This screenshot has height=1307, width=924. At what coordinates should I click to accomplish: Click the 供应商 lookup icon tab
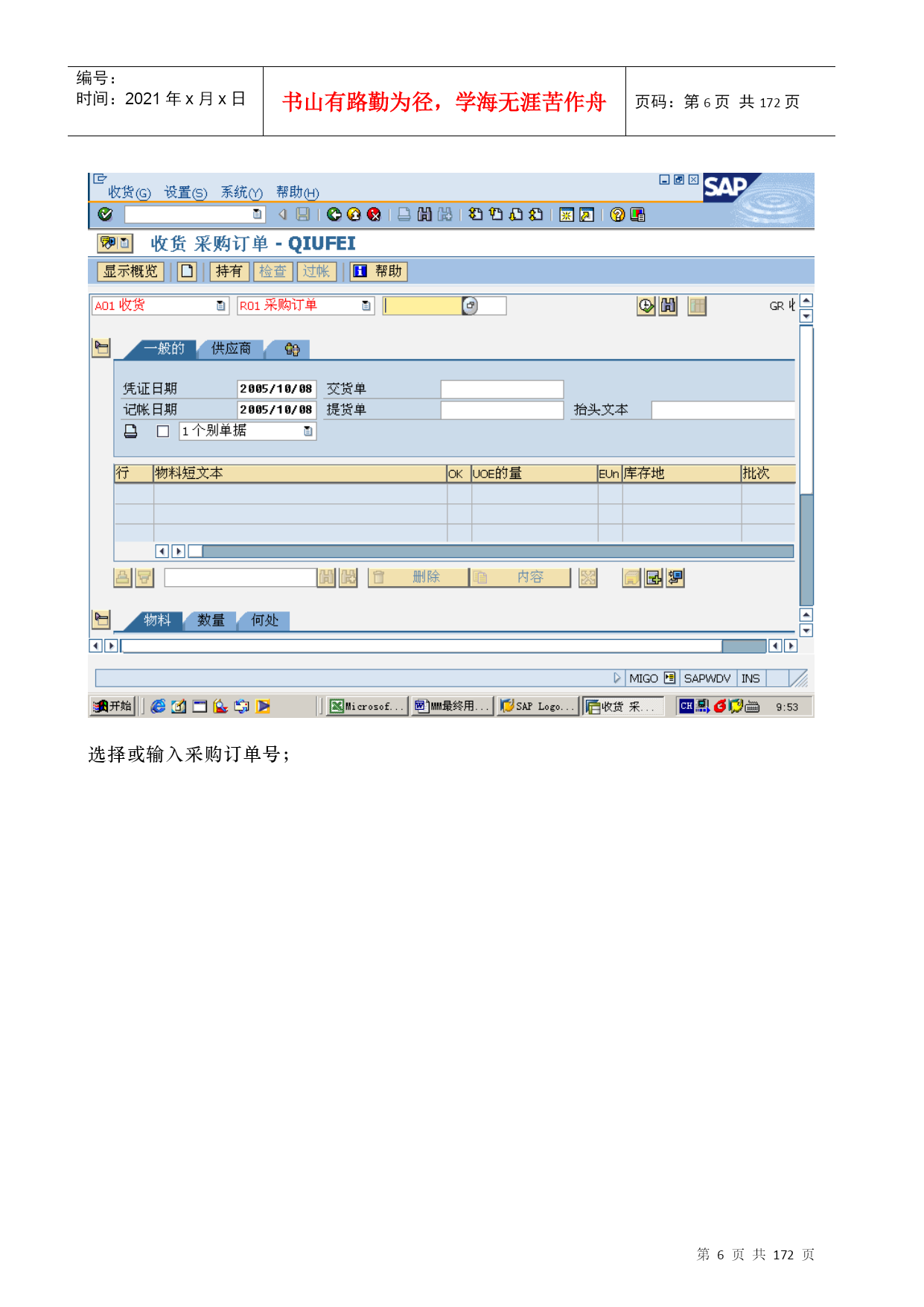(x=292, y=349)
